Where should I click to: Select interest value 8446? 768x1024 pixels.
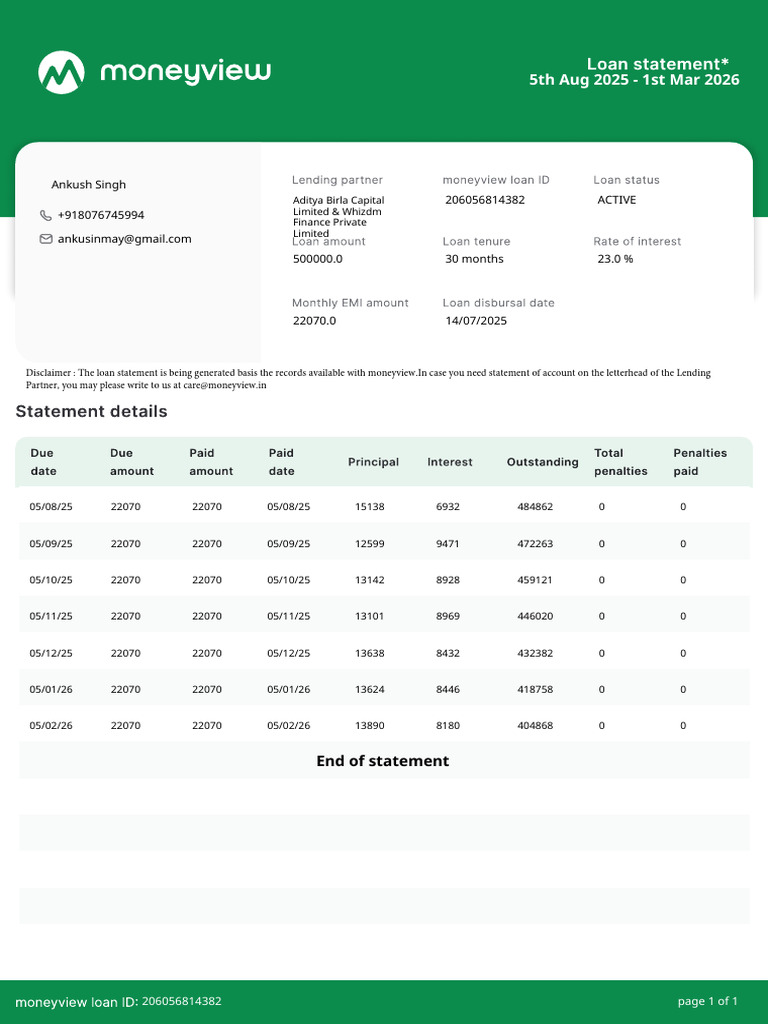(448, 689)
